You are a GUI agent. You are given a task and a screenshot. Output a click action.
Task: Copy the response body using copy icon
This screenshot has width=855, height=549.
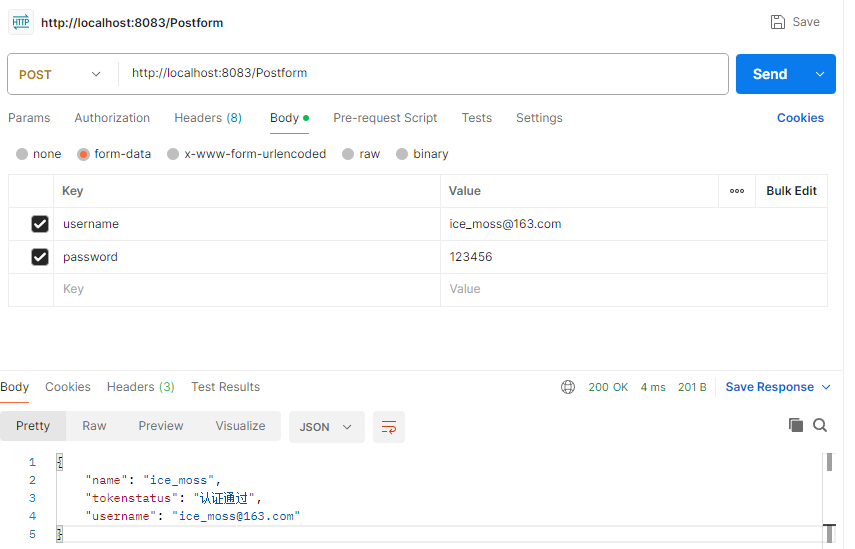(796, 425)
